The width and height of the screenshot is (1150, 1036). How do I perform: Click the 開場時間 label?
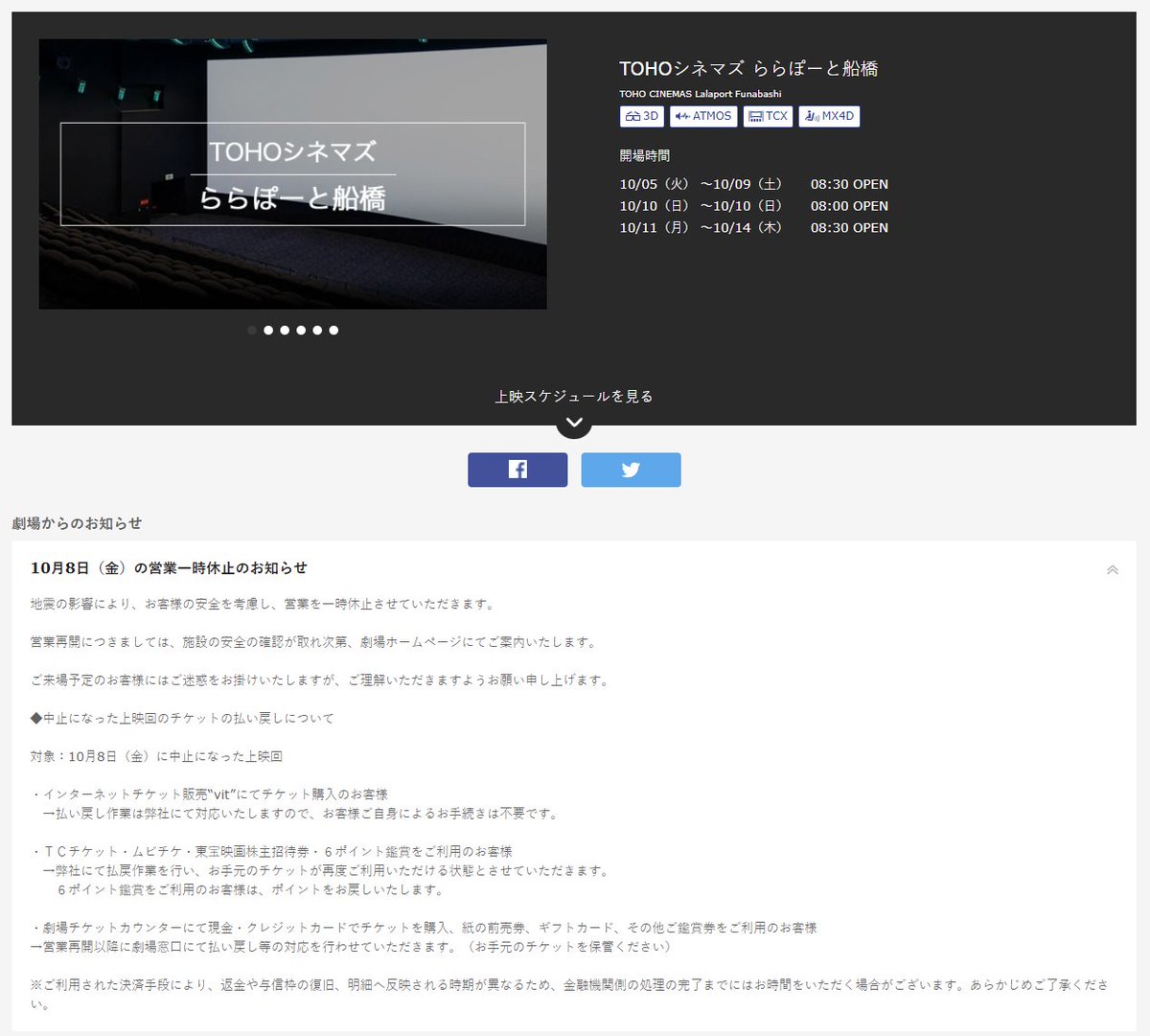point(644,155)
